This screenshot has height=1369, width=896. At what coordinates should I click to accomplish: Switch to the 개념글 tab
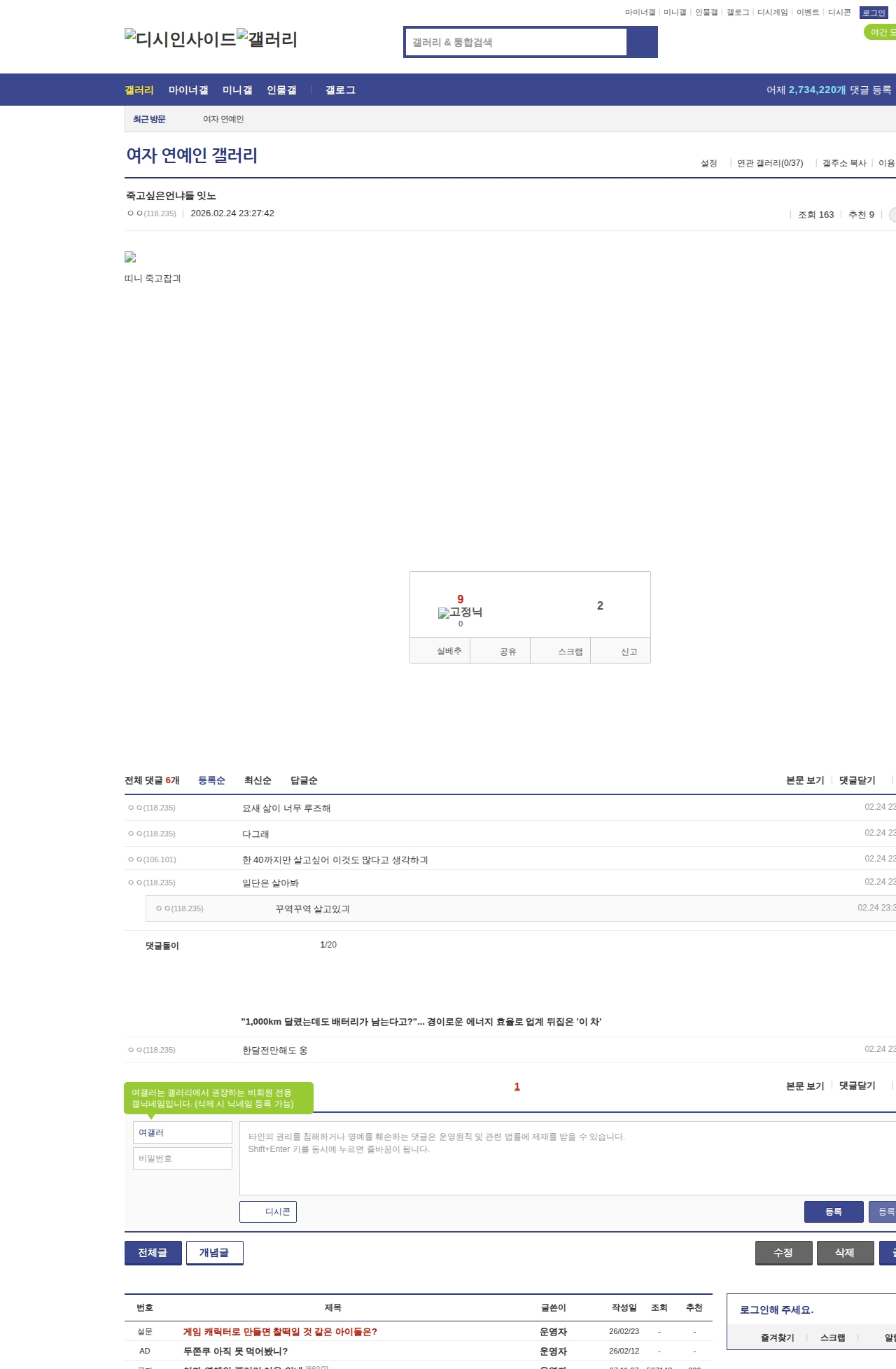[214, 1253]
